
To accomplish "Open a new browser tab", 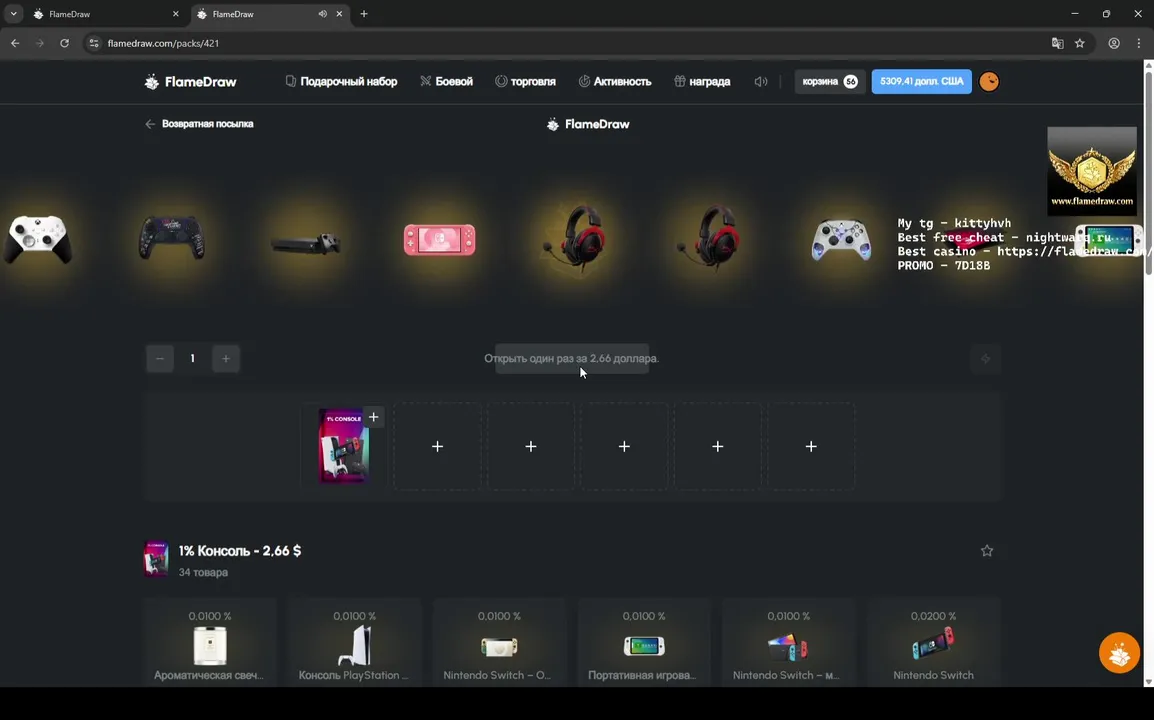I will [364, 14].
